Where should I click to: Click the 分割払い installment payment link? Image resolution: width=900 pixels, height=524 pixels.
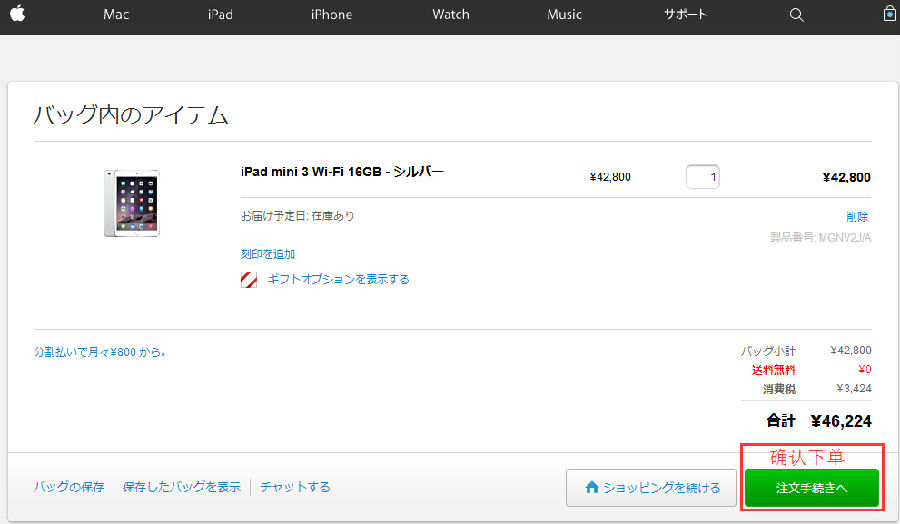[100, 352]
